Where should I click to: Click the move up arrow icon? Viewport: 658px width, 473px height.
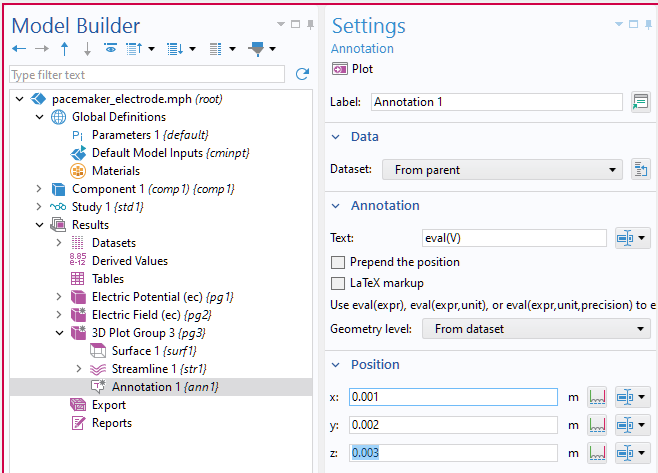pyautogui.click(x=65, y=48)
